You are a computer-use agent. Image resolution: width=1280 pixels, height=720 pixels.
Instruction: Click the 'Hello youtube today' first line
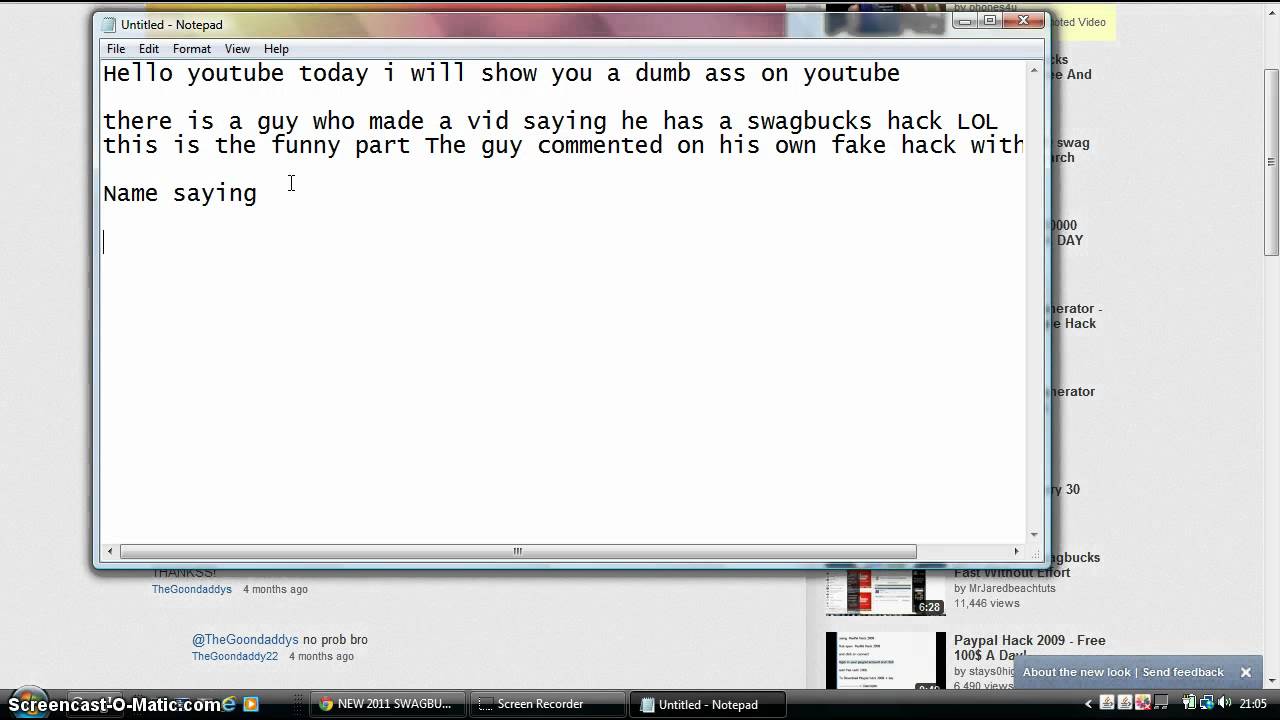[501, 73]
